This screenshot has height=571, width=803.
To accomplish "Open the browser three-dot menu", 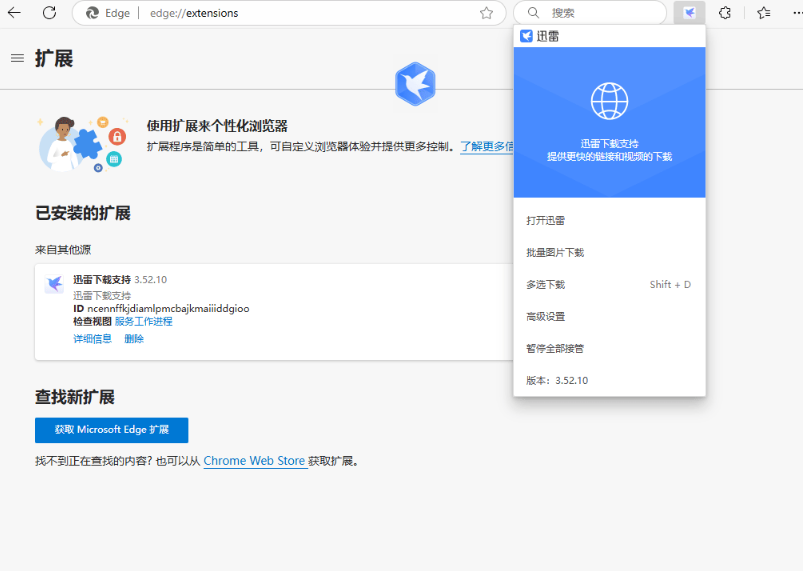I will click(796, 13).
